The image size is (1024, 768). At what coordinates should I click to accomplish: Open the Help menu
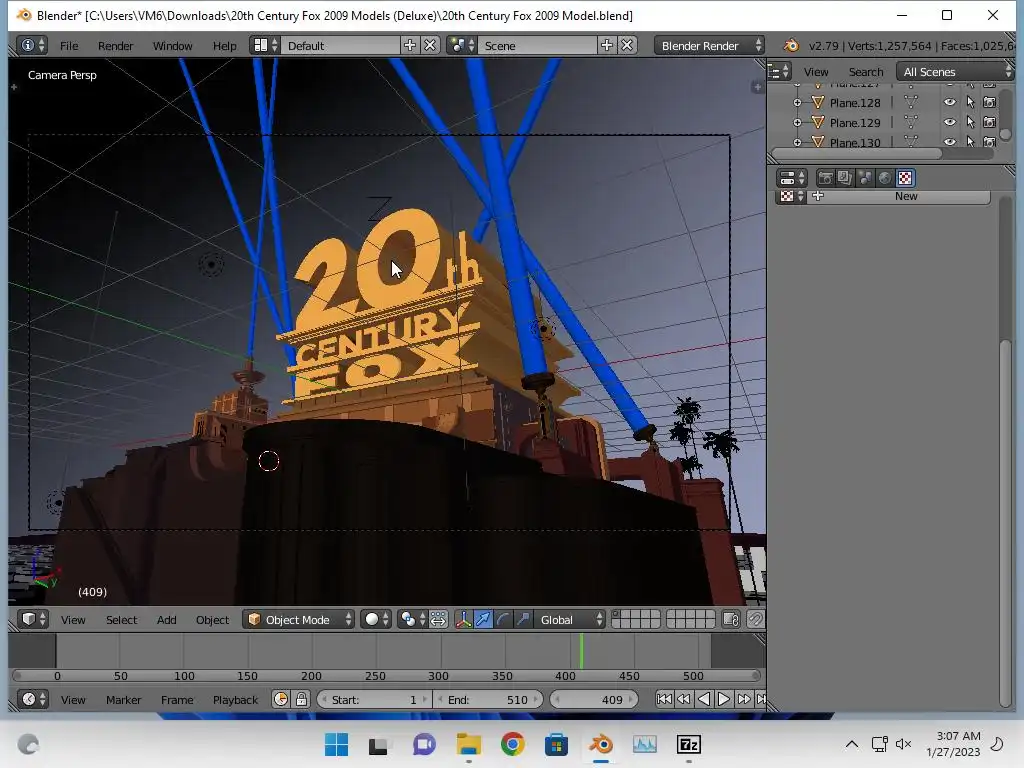click(x=225, y=46)
